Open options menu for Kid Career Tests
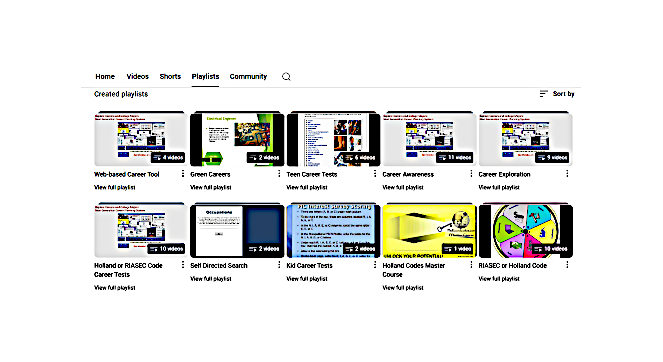663x362 pixels. point(375,265)
